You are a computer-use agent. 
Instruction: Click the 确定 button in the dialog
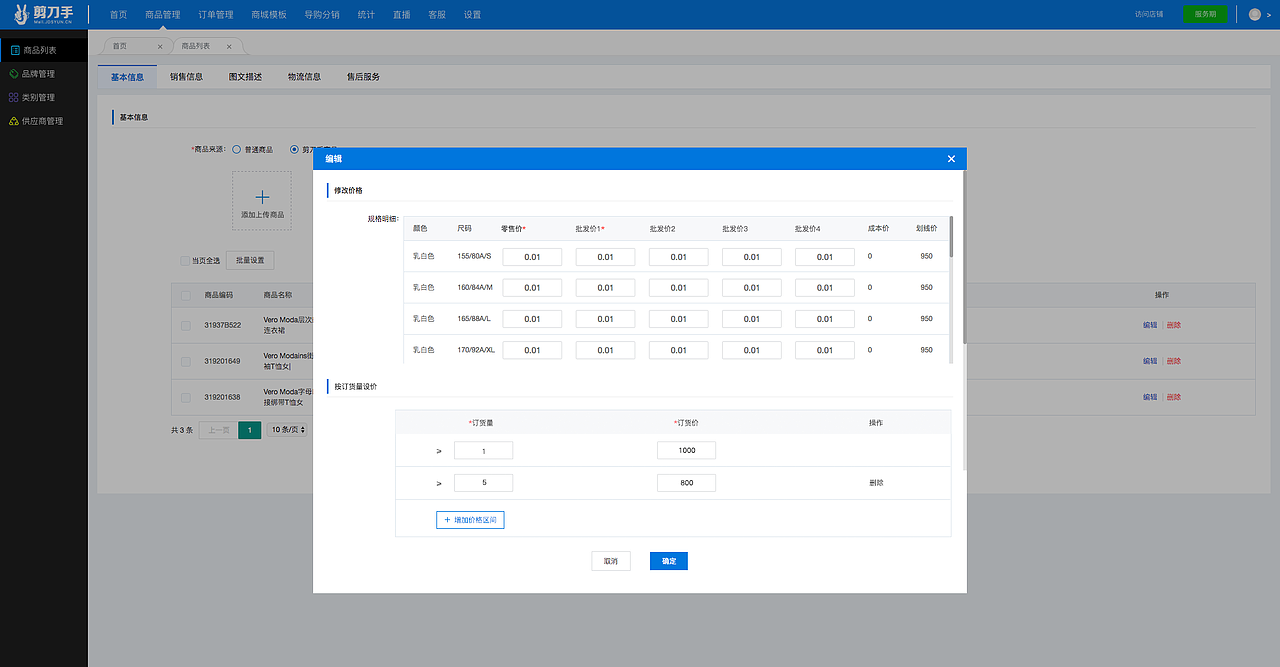(x=669, y=561)
